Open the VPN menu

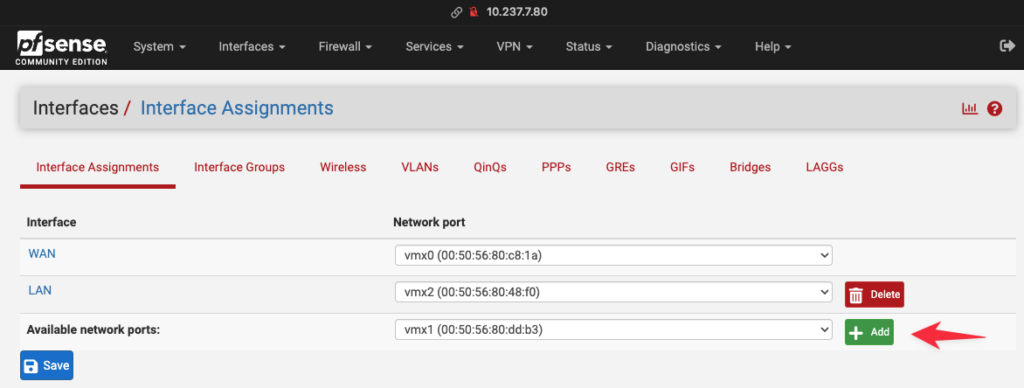pyautogui.click(x=515, y=47)
